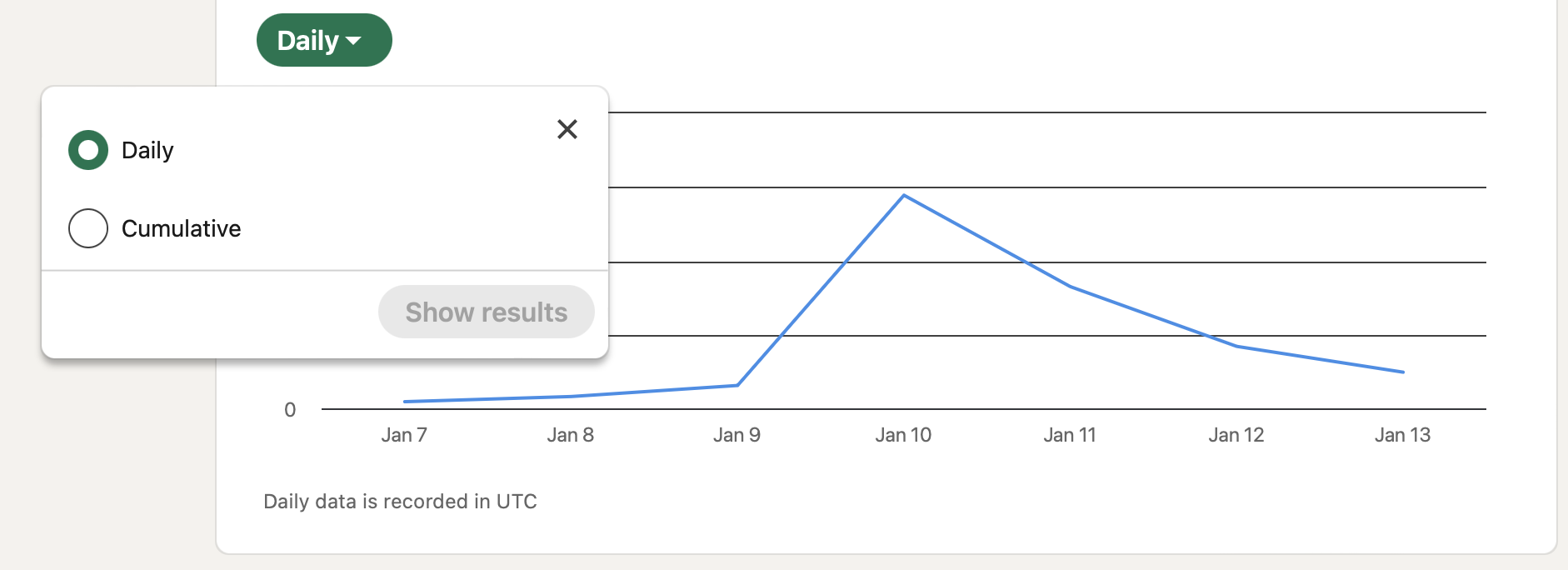Click the Jan 13 x-axis label
This screenshot has width=1568, height=570.
[x=1403, y=435]
